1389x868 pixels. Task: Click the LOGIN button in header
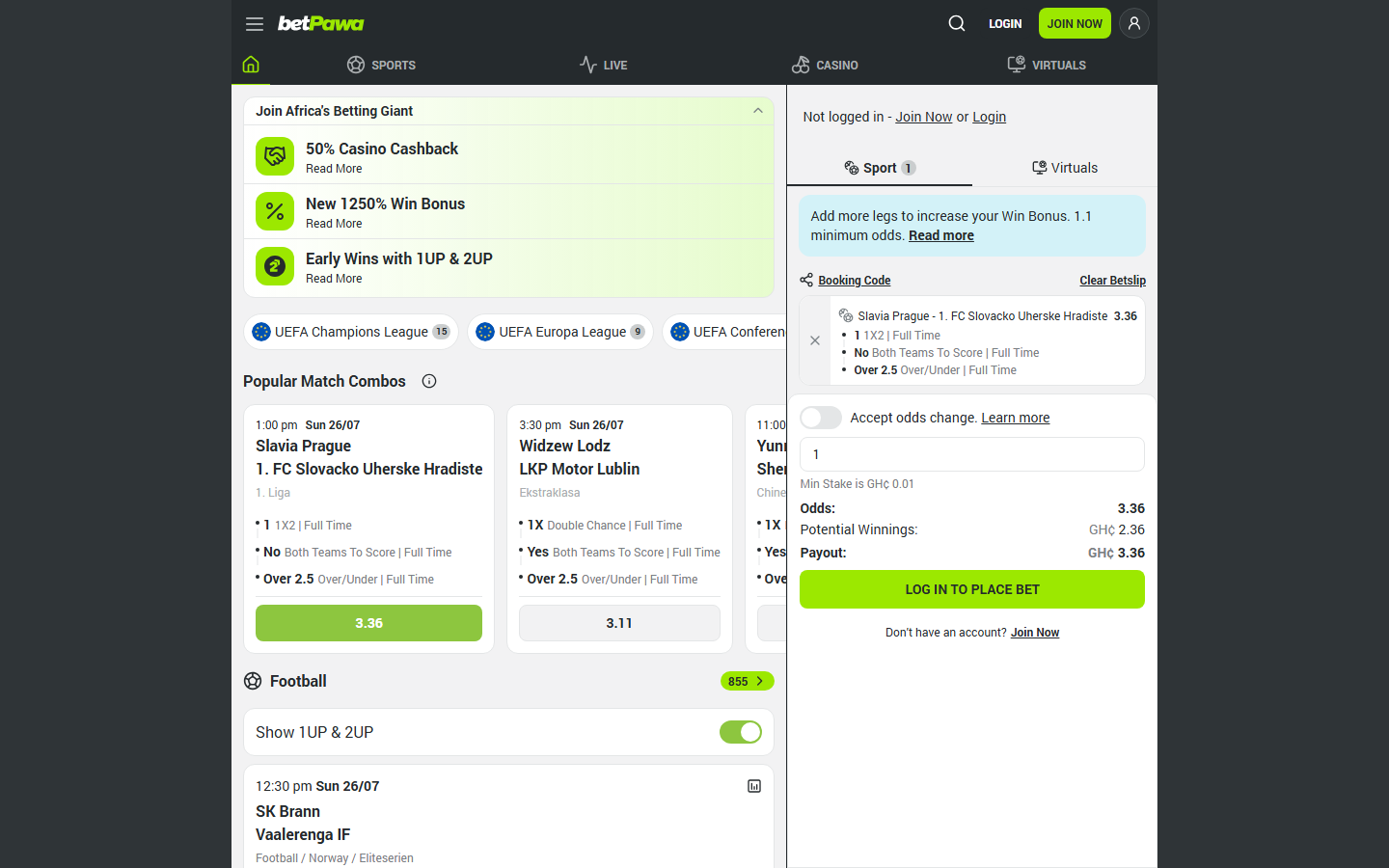tap(1005, 24)
